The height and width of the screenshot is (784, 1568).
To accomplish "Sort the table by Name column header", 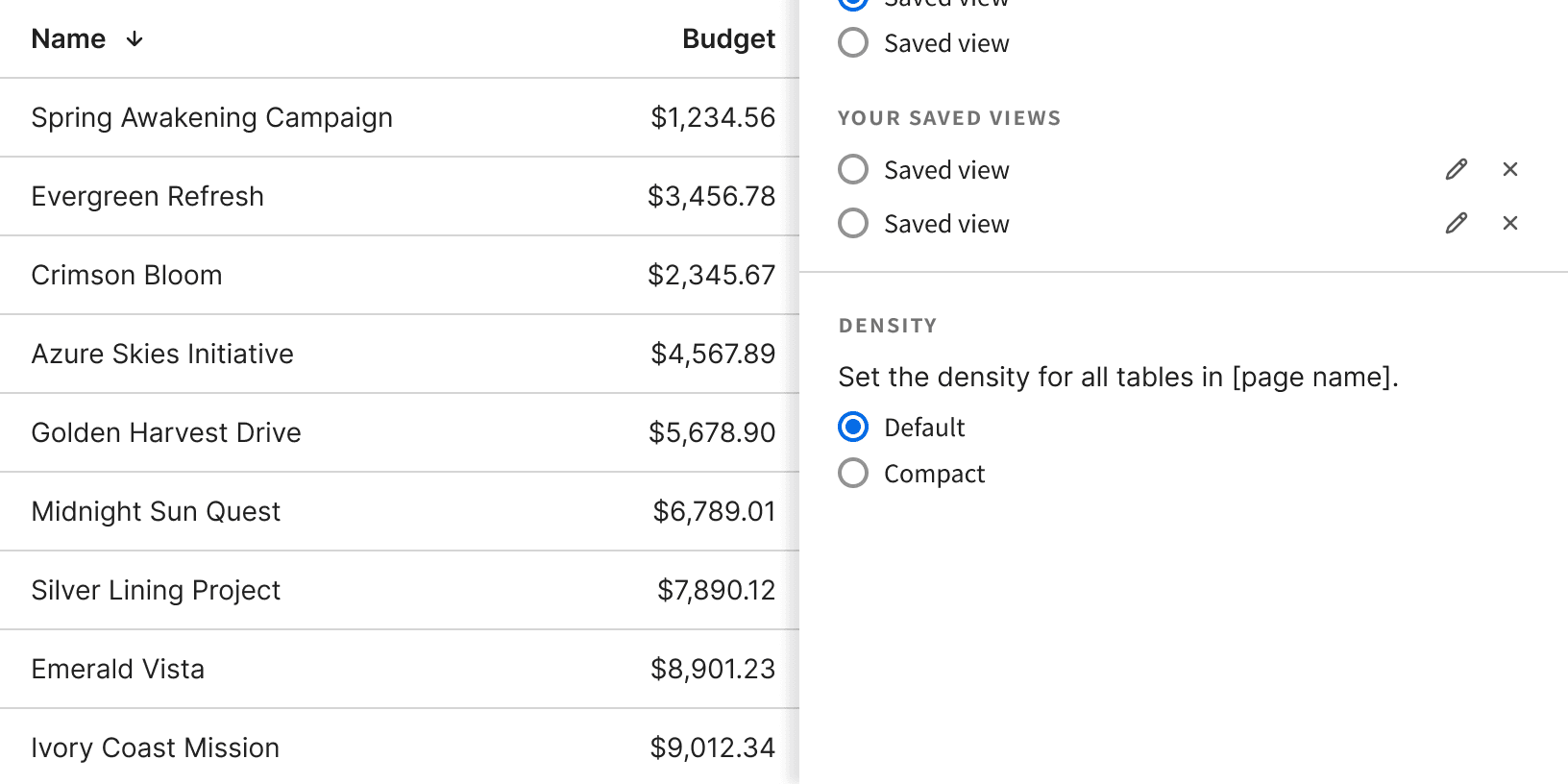I will (x=68, y=39).
